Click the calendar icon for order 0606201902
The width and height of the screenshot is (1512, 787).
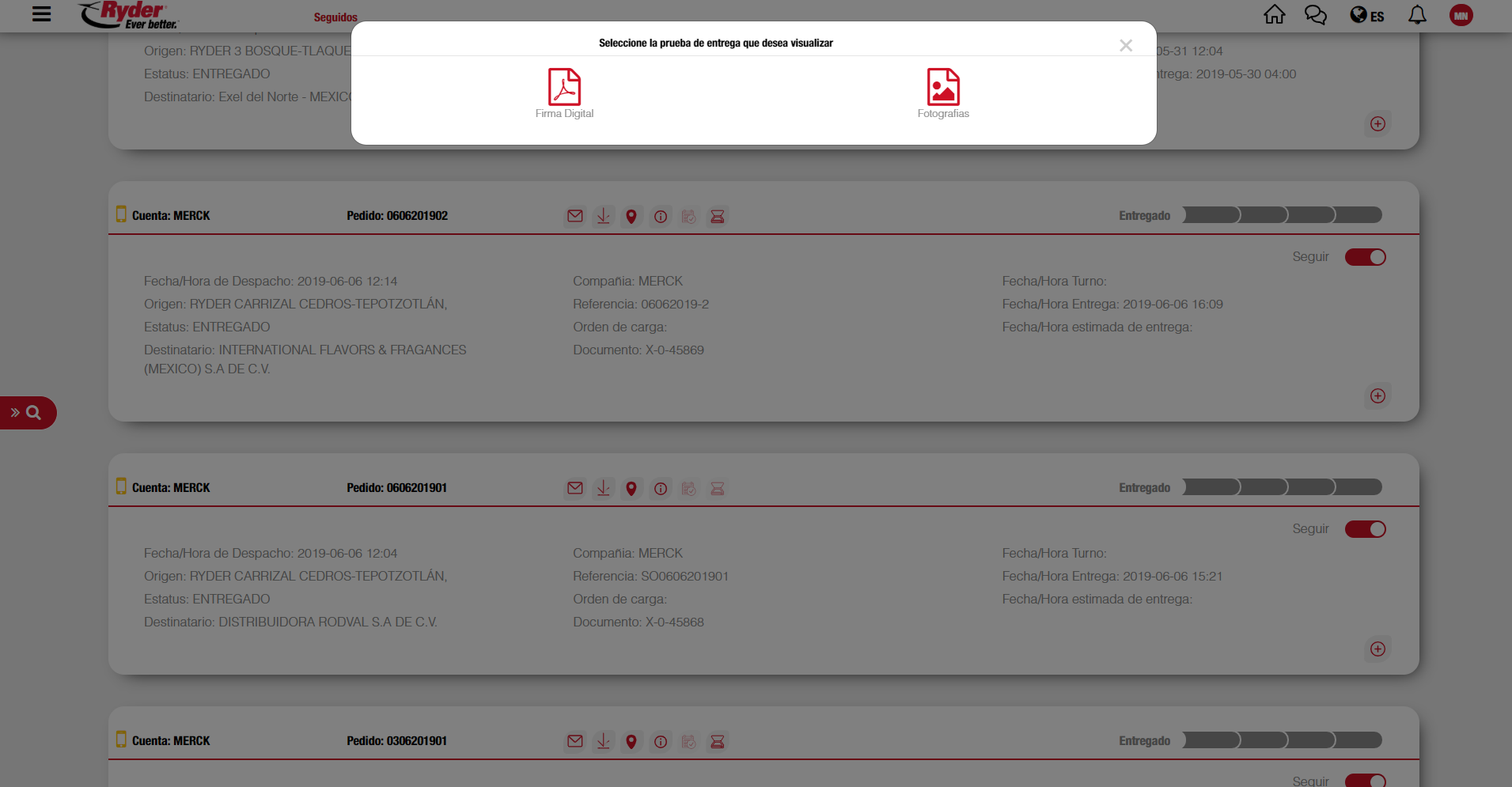(689, 216)
